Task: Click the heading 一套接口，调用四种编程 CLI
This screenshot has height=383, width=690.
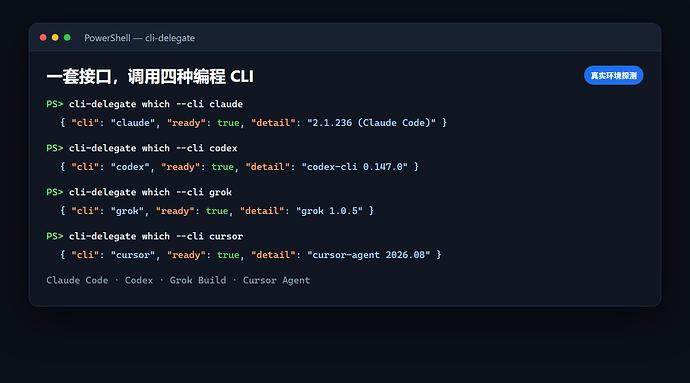Action: [x=150, y=77]
